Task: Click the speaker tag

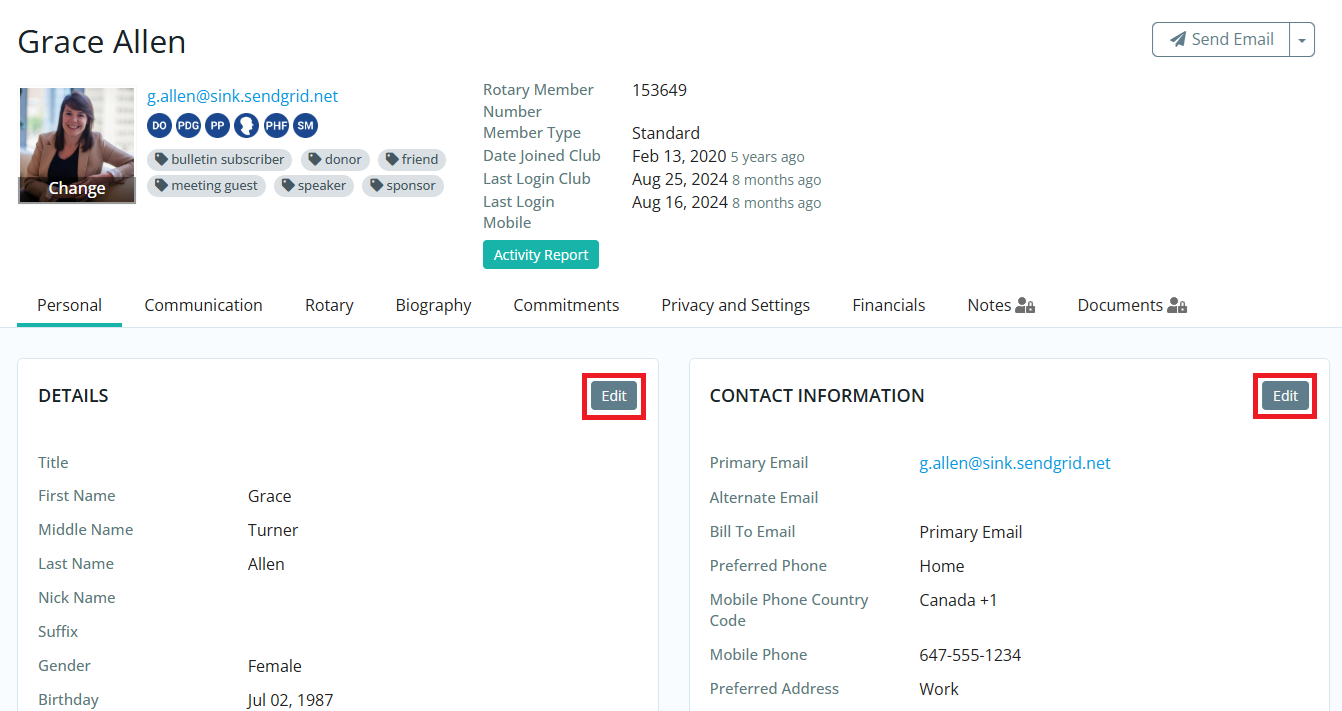Action: point(314,186)
